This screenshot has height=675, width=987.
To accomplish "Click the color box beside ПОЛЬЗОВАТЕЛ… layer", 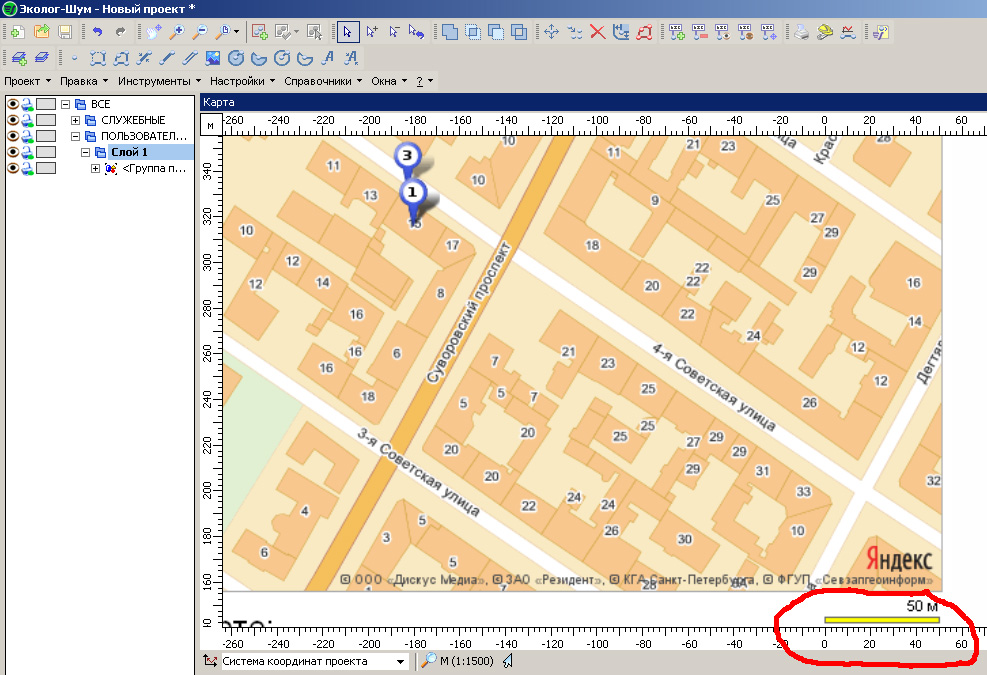I will 46,136.
